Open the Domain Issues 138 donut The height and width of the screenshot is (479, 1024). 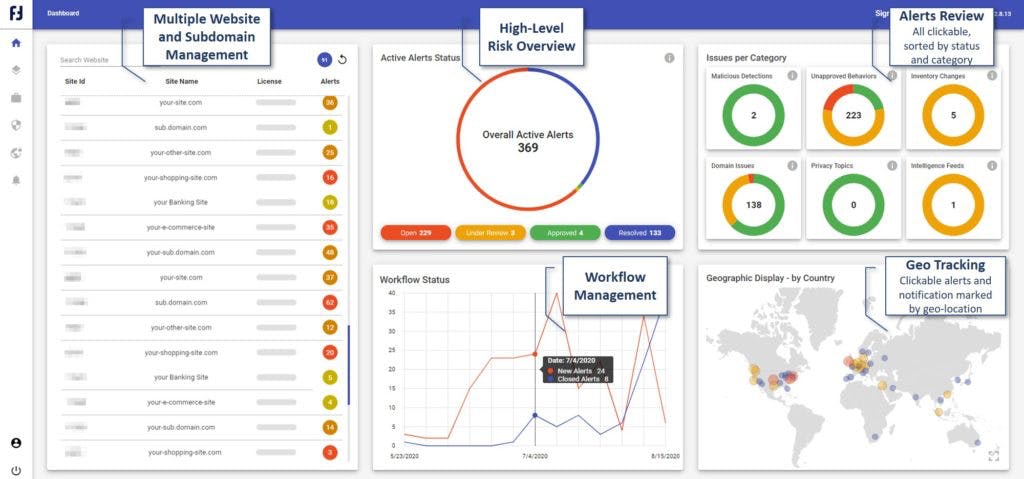[753, 205]
